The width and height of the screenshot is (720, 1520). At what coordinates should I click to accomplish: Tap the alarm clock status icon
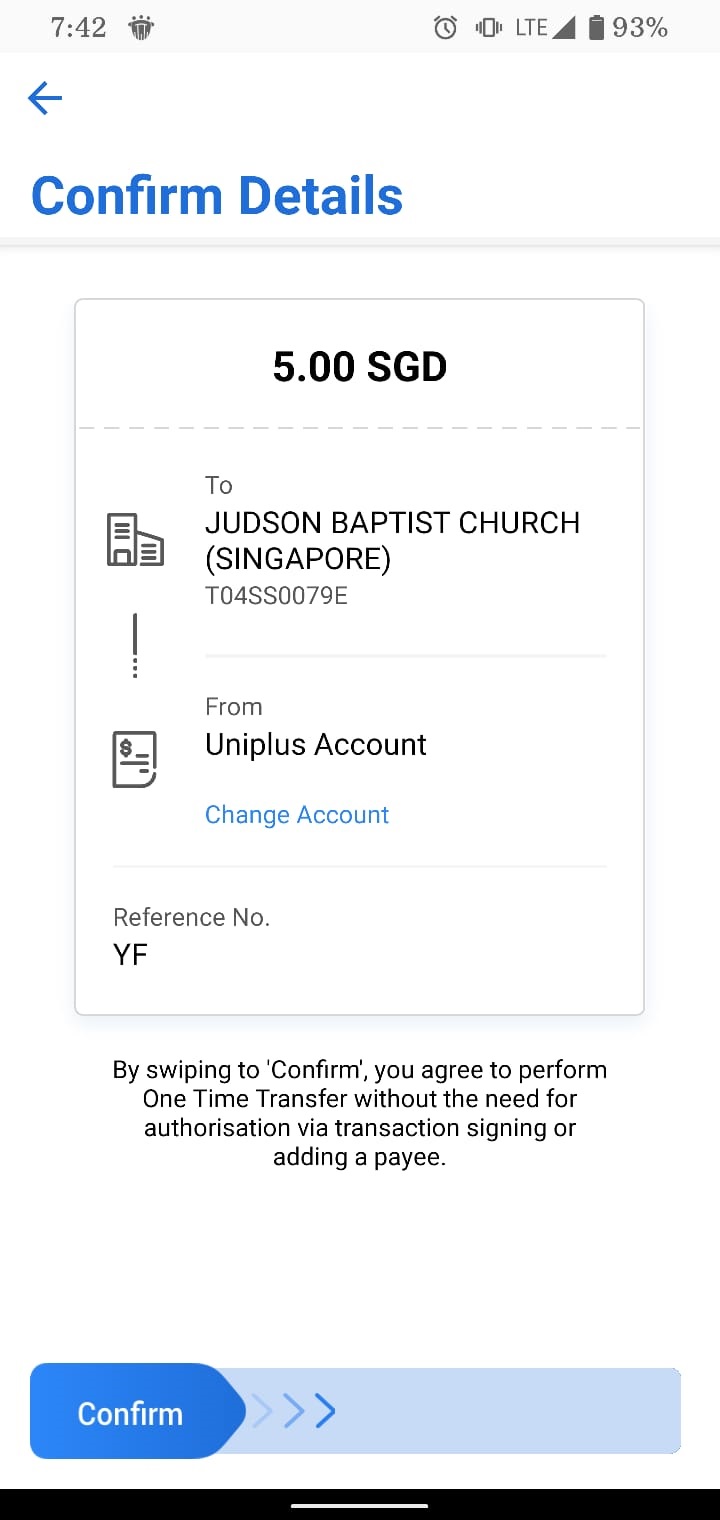point(445,28)
